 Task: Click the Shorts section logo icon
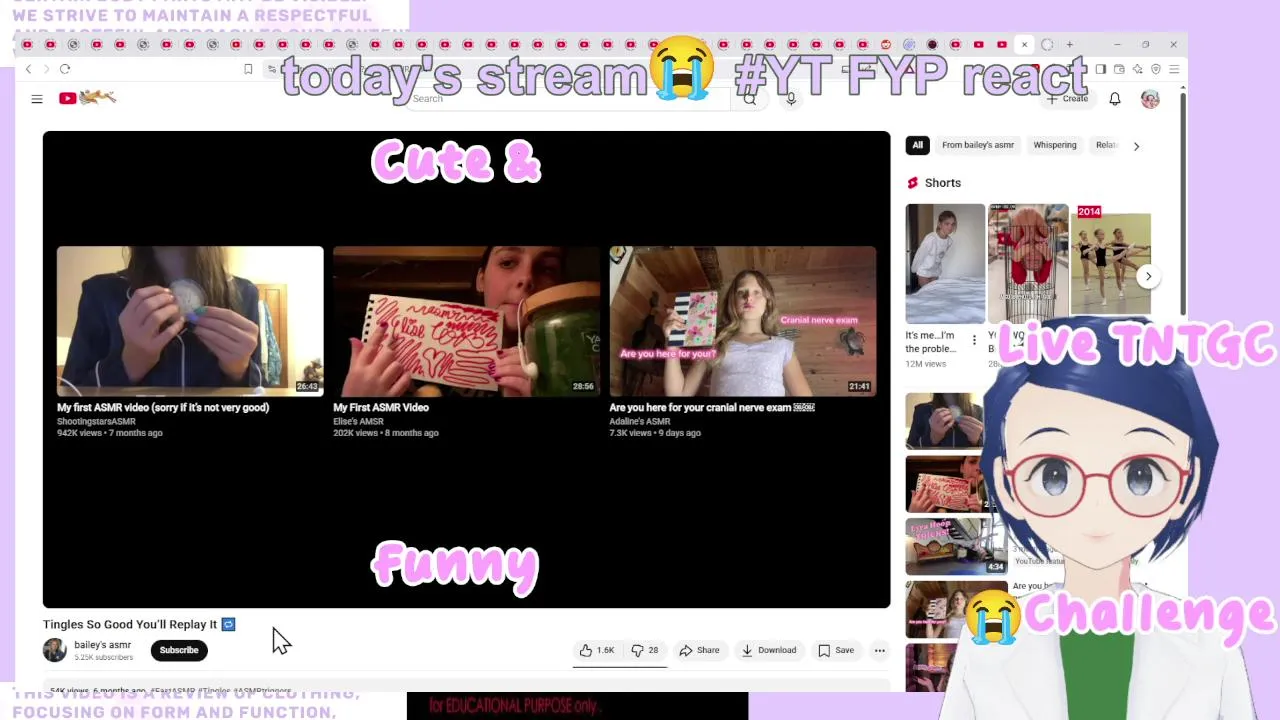point(912,183)
